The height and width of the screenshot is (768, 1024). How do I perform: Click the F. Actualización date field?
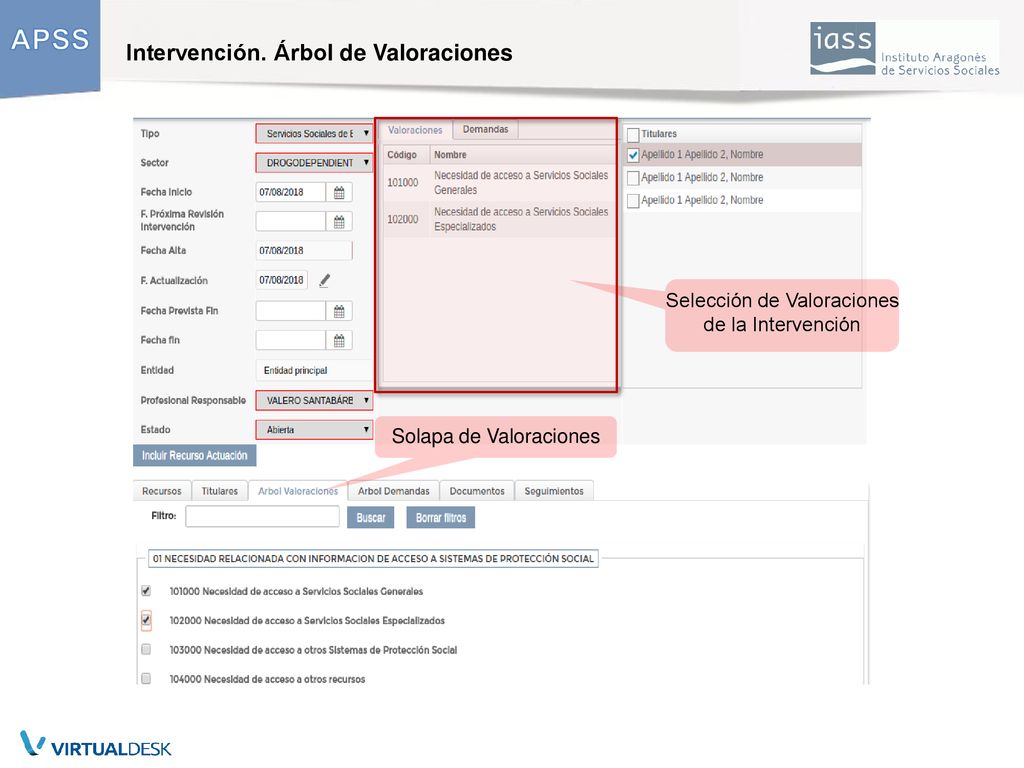tap(281, 280)
